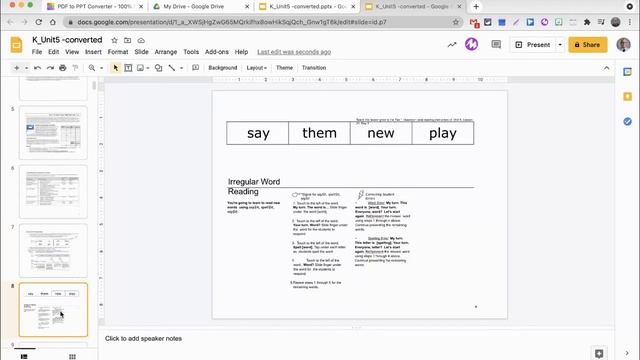Image resolution: width=640 pixels, height=360 pixels.
Task: Show side panel chevron
Action: pos(627,353)
